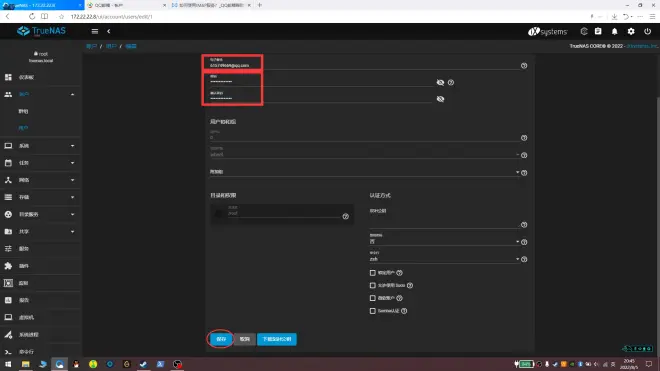
Task: Open the task manager clipboard icon
Action: [x=598, y=31]
